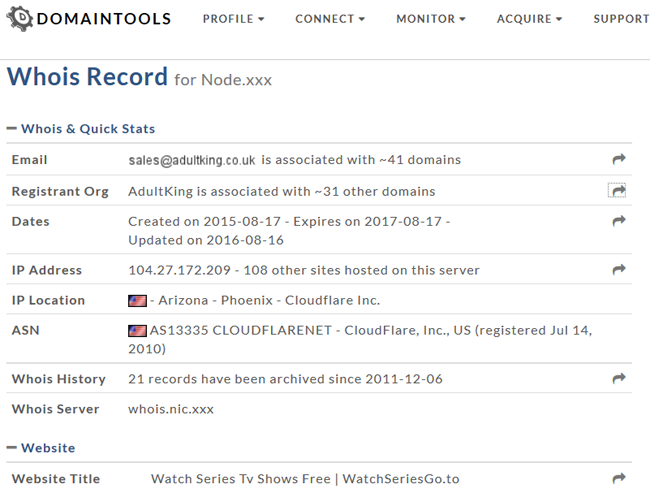Open the Support menu item

click(621, 19)
